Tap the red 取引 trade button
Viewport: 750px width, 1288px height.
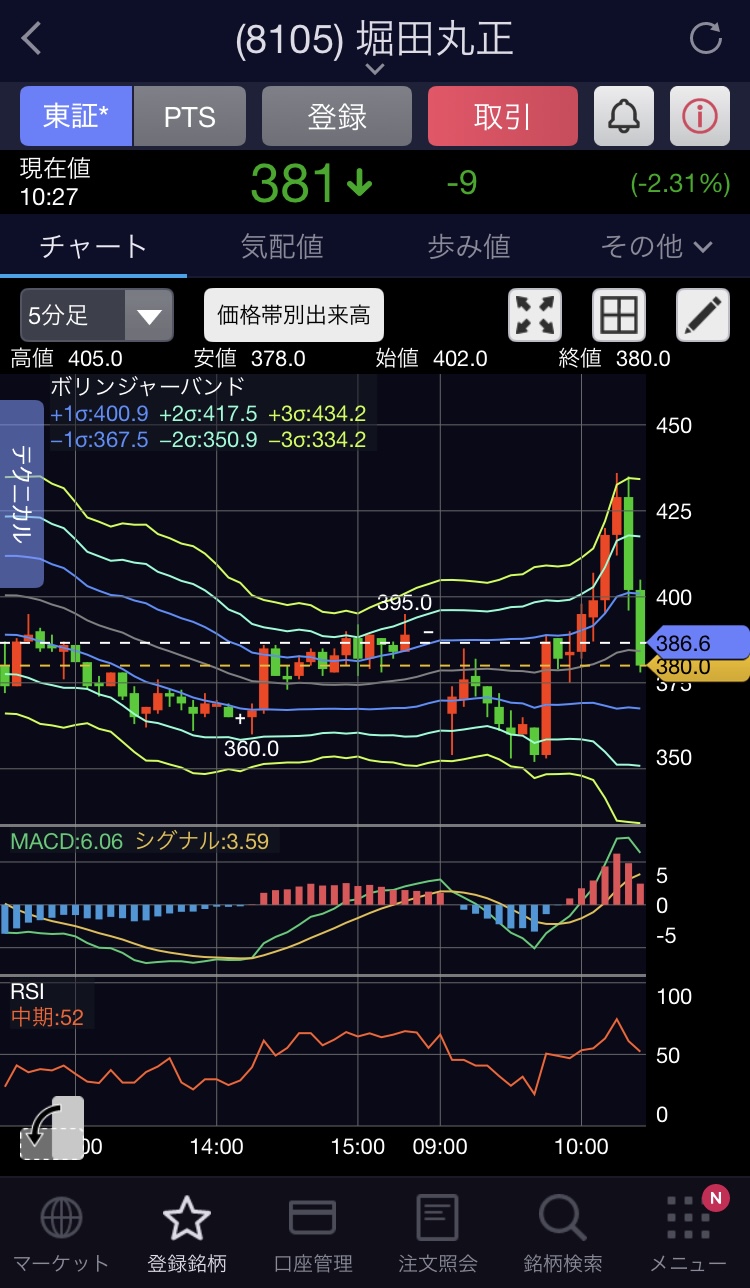503,116
